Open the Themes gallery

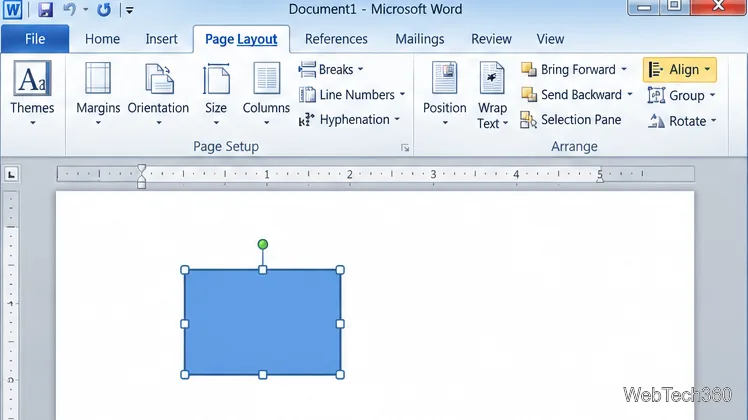click(32, 93)
